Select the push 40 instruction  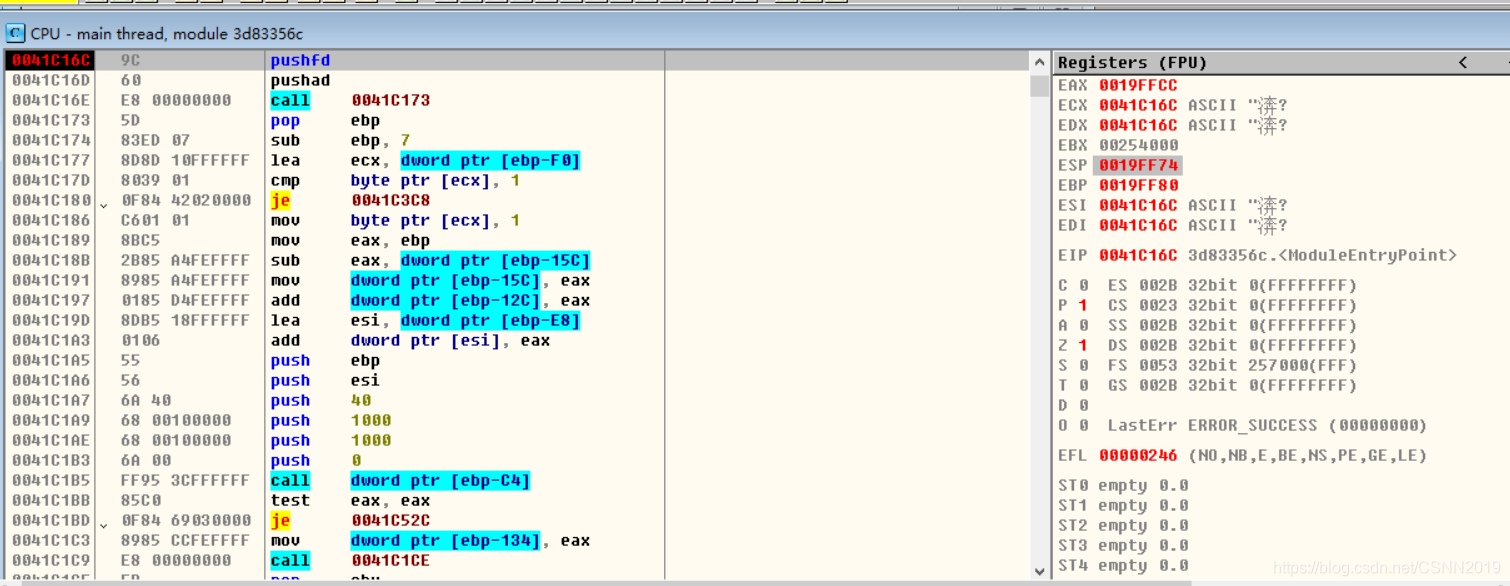pyautogui.click(x=320, y=401)
